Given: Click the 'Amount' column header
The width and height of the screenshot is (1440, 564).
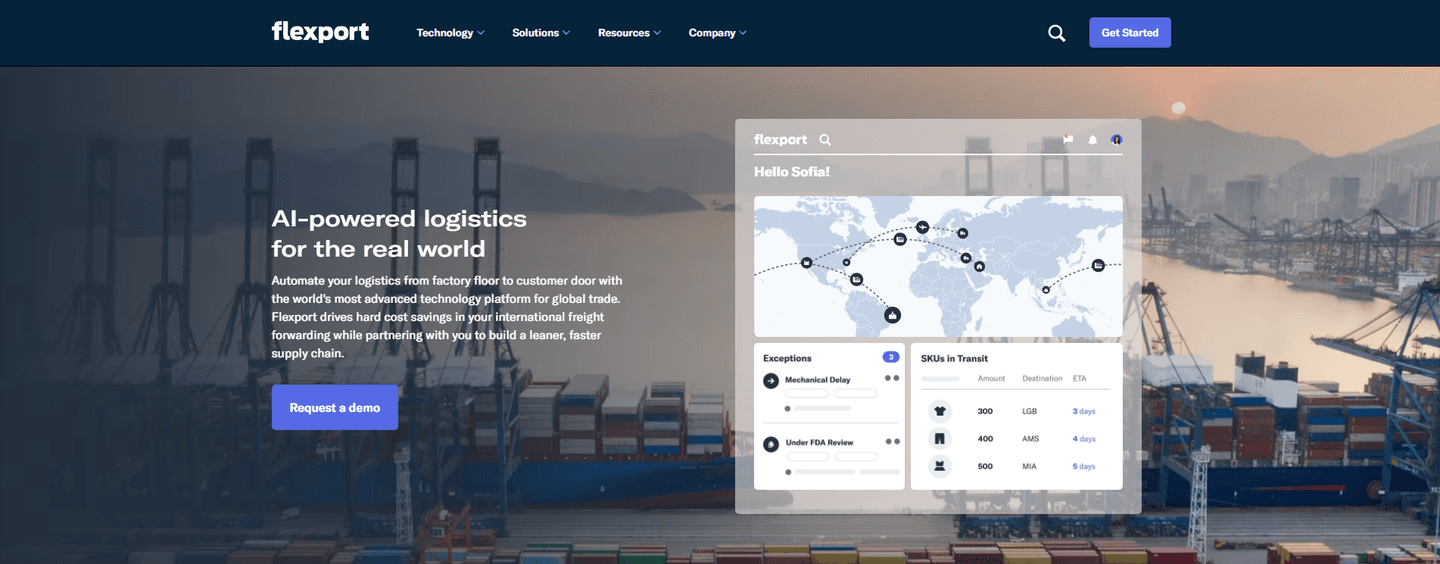Looking at the screenshot, I should coord(991,379).
